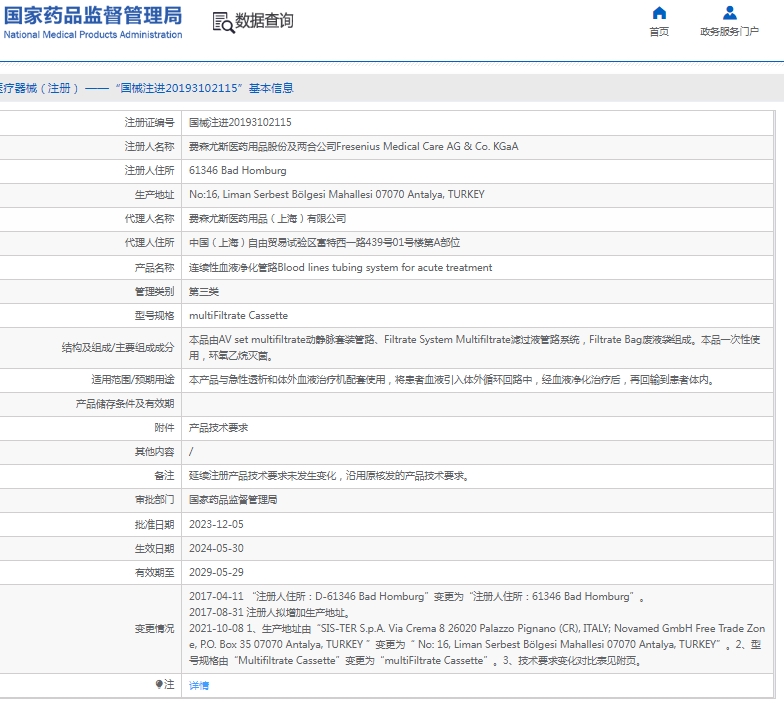
Task: Select agent name 费森尤斯医药用品（上海）有限公司
Action: [268, 218]
